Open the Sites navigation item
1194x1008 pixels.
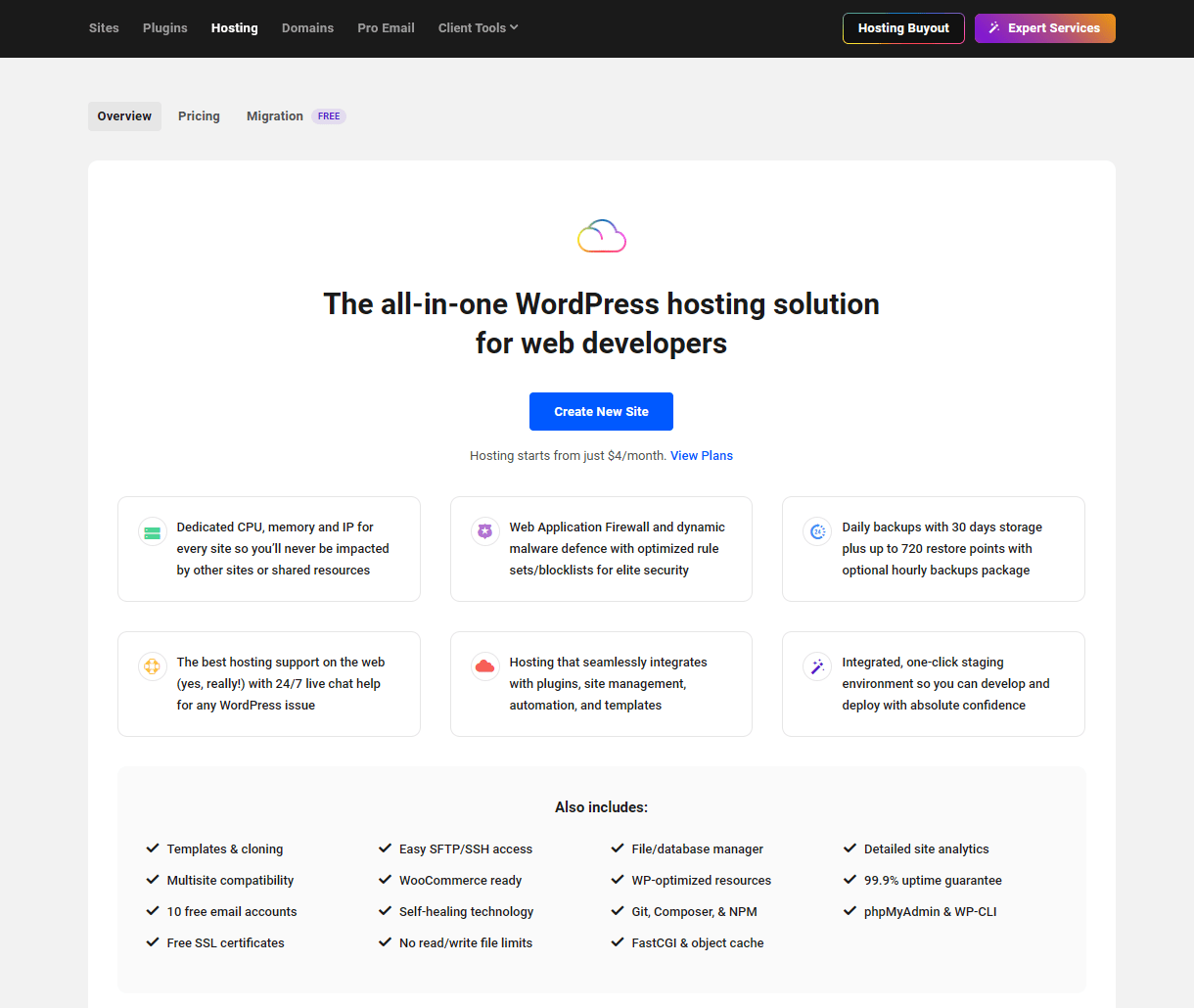(x=104, y=28)
